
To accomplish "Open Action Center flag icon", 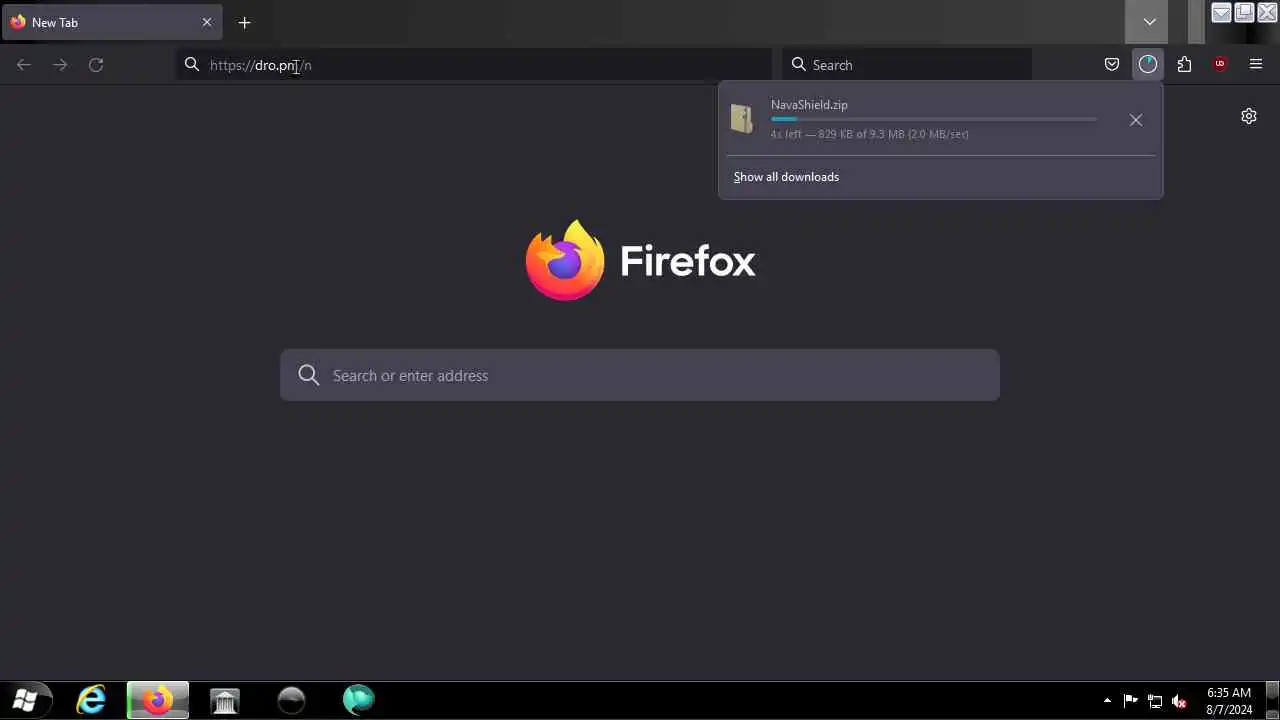I will (1131, 701).
